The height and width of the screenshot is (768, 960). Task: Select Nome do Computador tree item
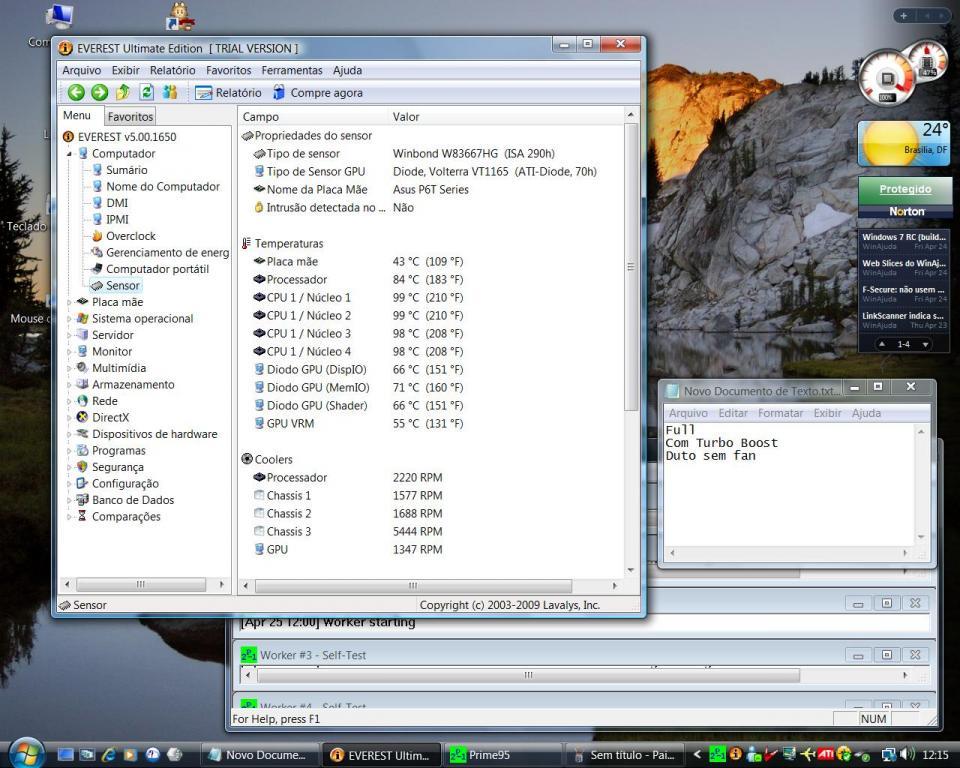tap(163, 187)
